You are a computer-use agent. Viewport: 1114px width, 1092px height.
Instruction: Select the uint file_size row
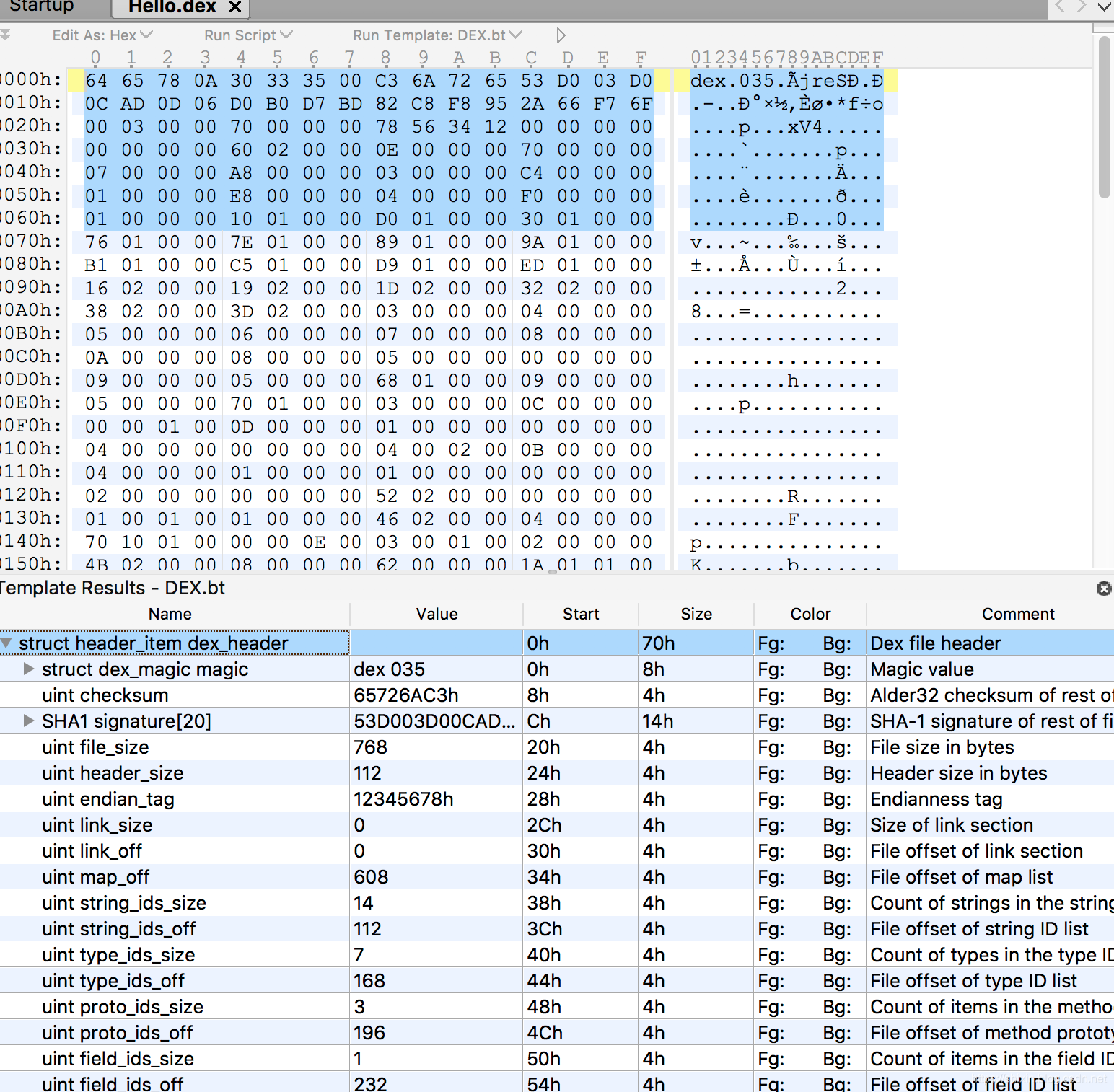[x=557, y=747]
